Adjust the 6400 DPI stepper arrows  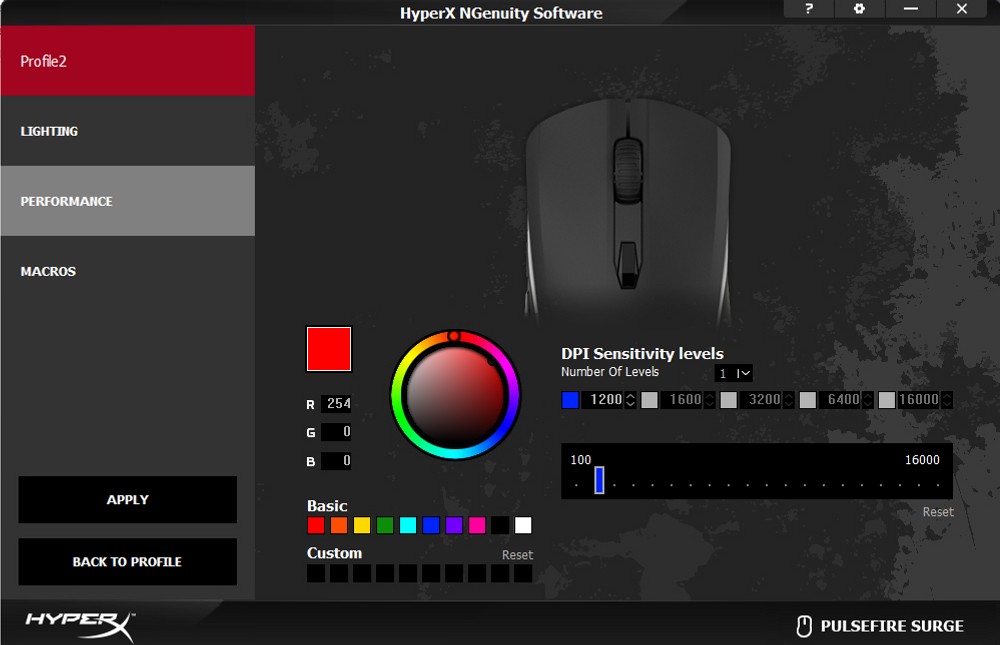pyautogui.click(x=867, y=400)
